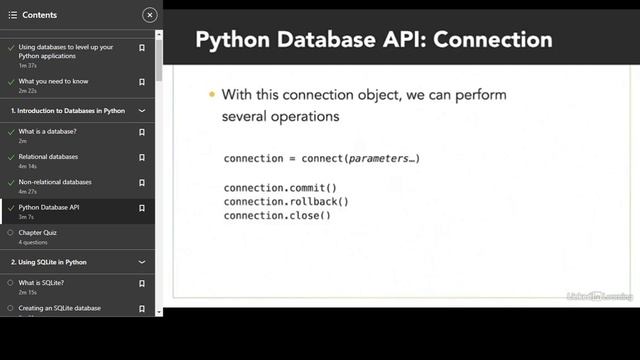Bookmark 'Non-relational databases' lesson
This screenshot has width=640, height=360.
pos(142,183)
